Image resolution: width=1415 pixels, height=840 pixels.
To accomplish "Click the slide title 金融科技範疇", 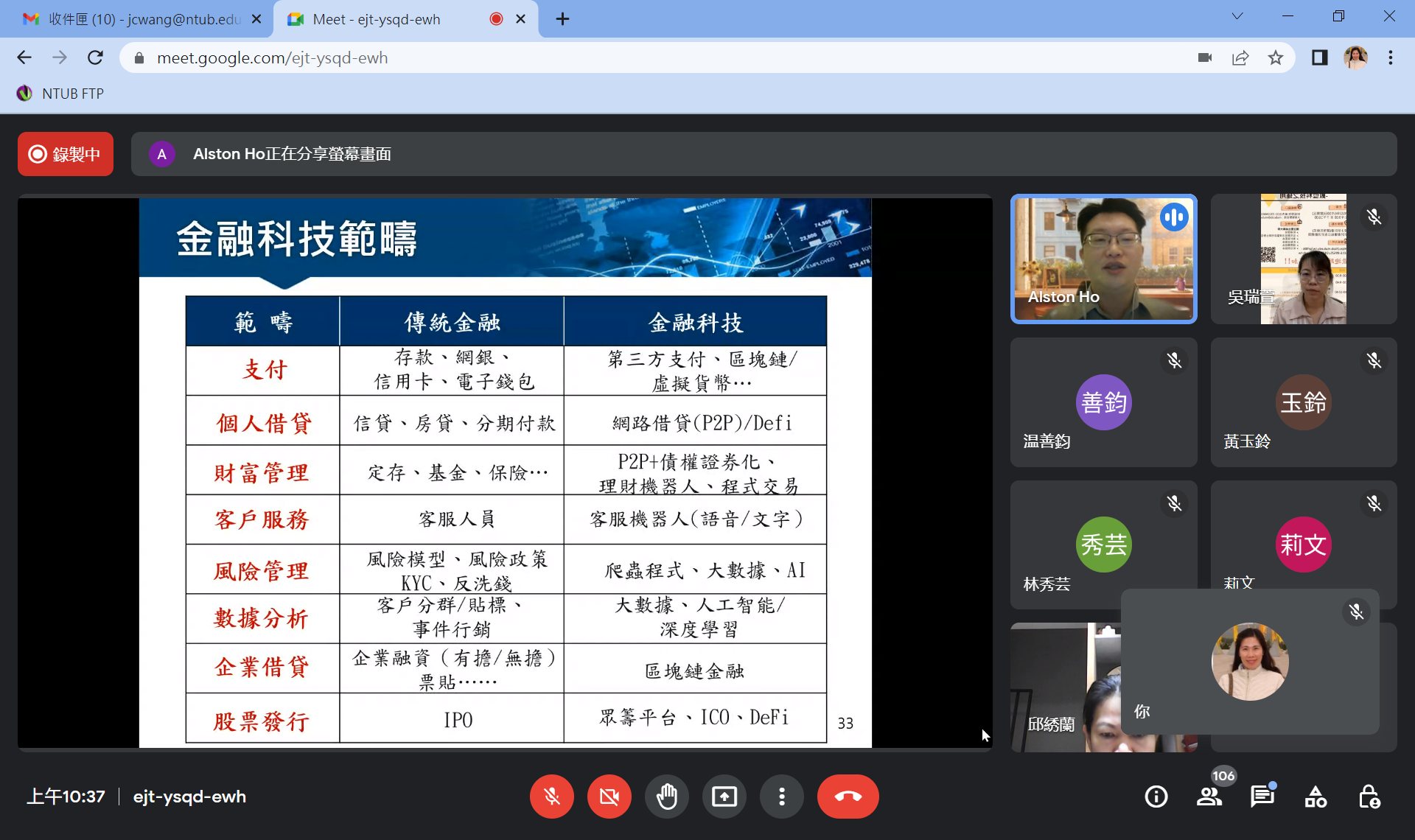I will coord(296,239).
